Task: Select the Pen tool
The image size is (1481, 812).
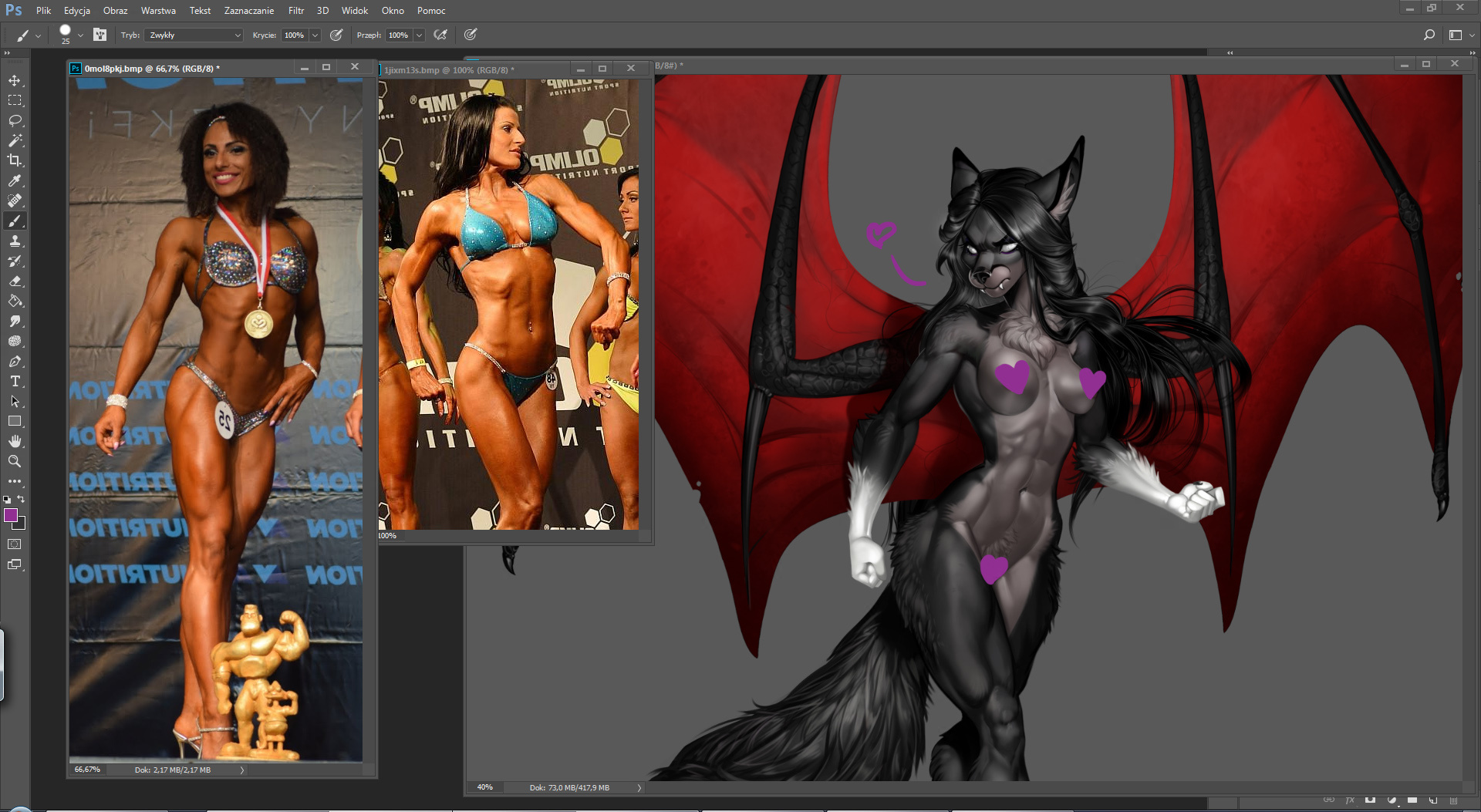Action: point(15,362)
